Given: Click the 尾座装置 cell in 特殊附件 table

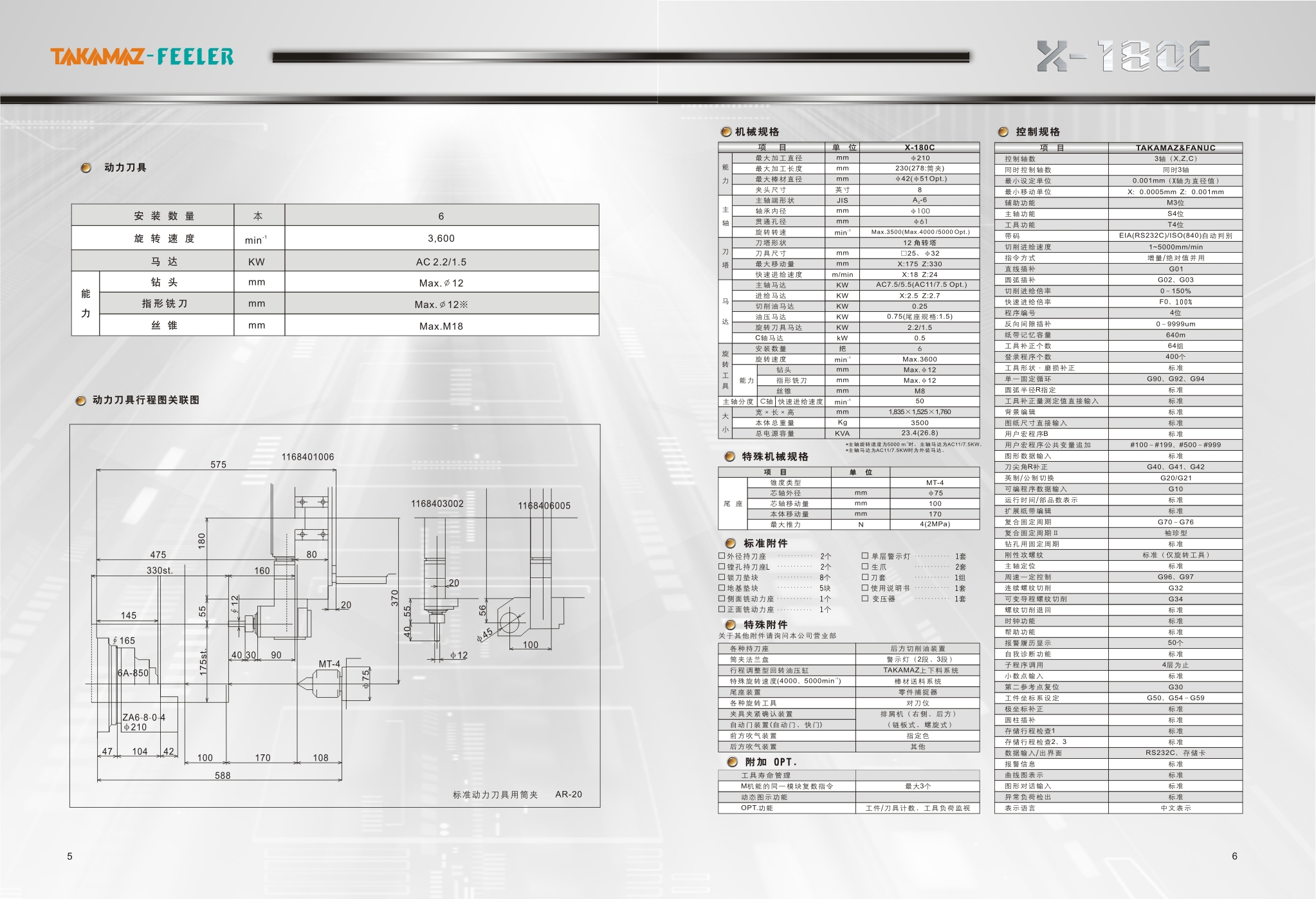Looking at the screenshot, I should pyautogui.click(x=745, y=693).
